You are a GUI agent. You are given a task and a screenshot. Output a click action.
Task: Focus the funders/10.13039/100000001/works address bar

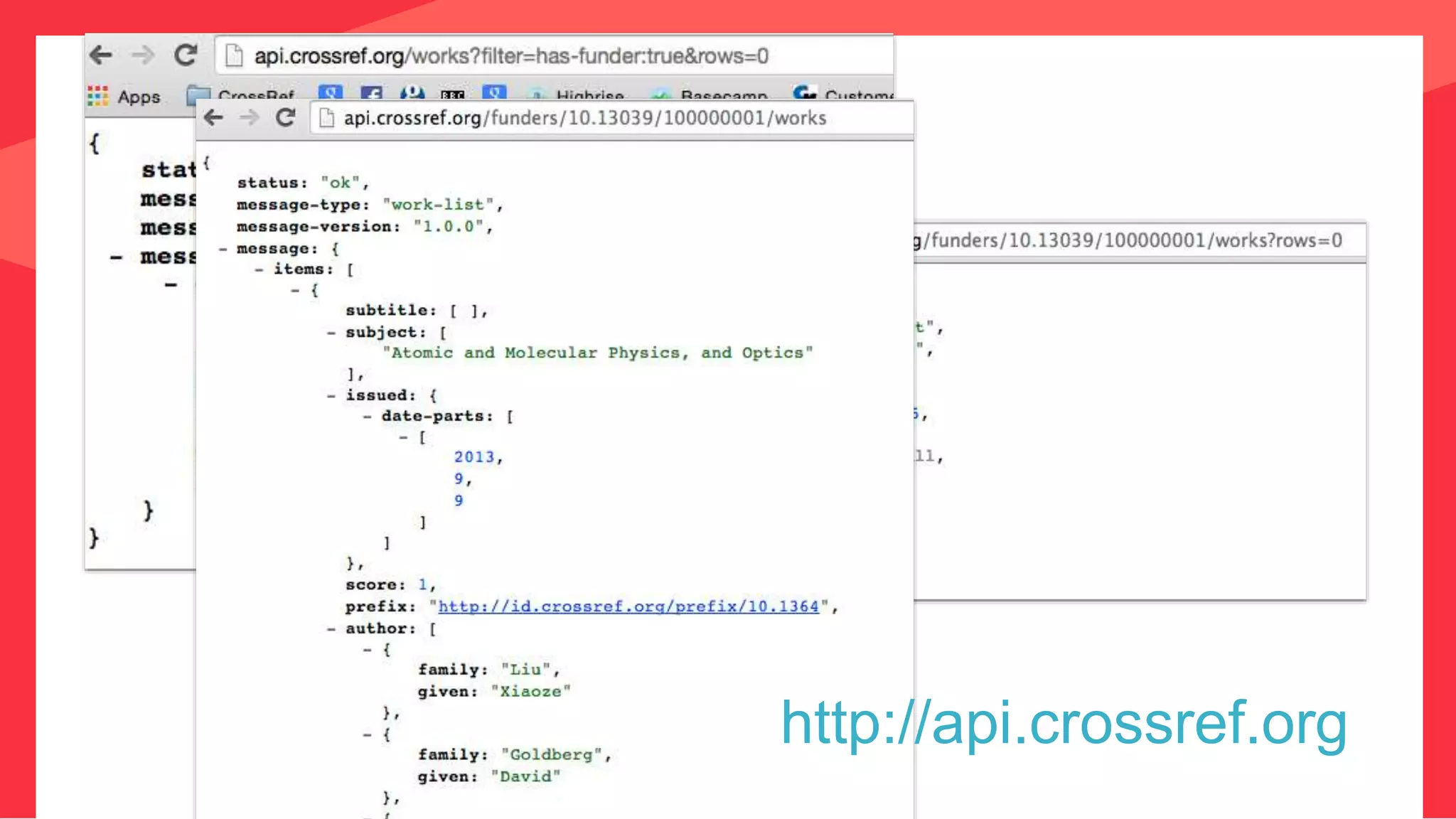point(611,118)
